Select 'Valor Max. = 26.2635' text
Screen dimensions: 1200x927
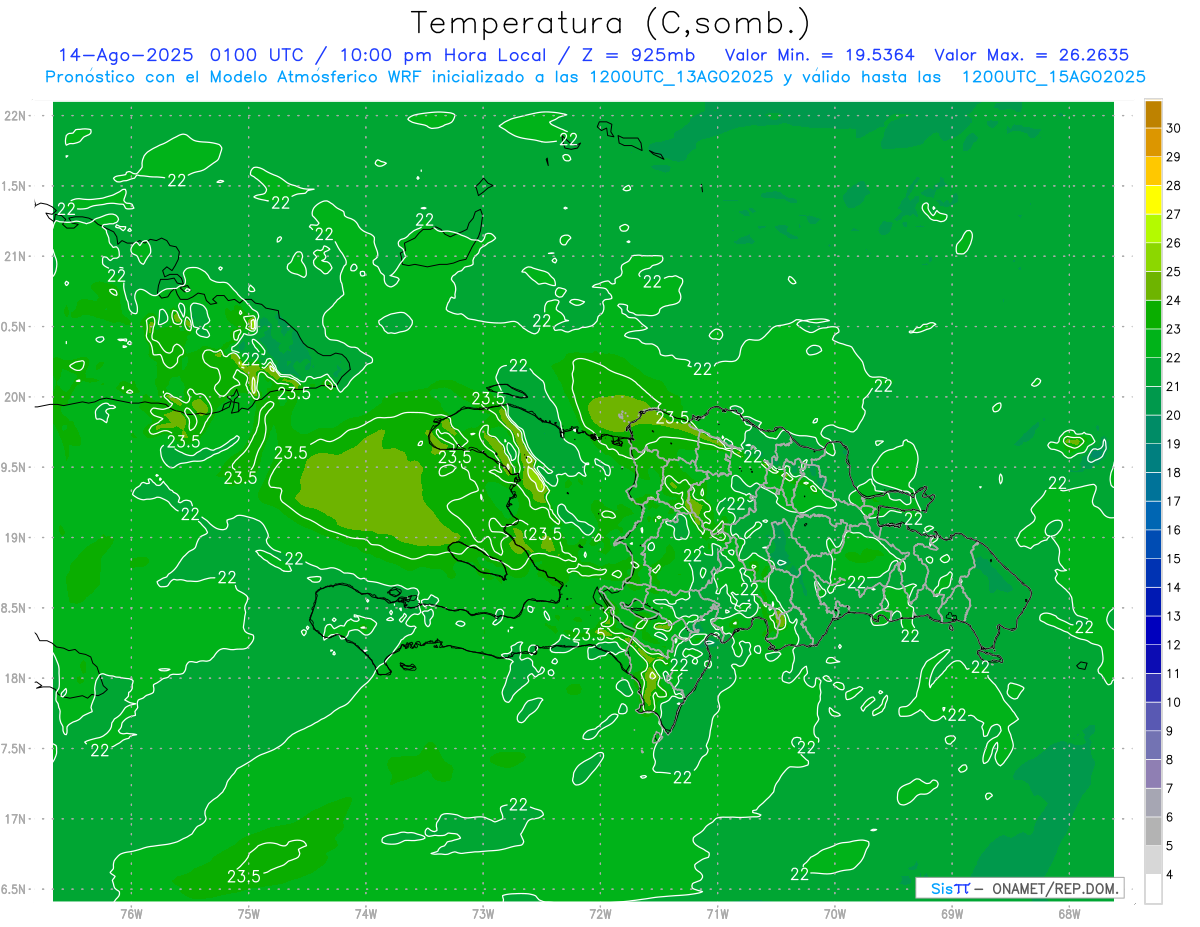click(1032, 55)
